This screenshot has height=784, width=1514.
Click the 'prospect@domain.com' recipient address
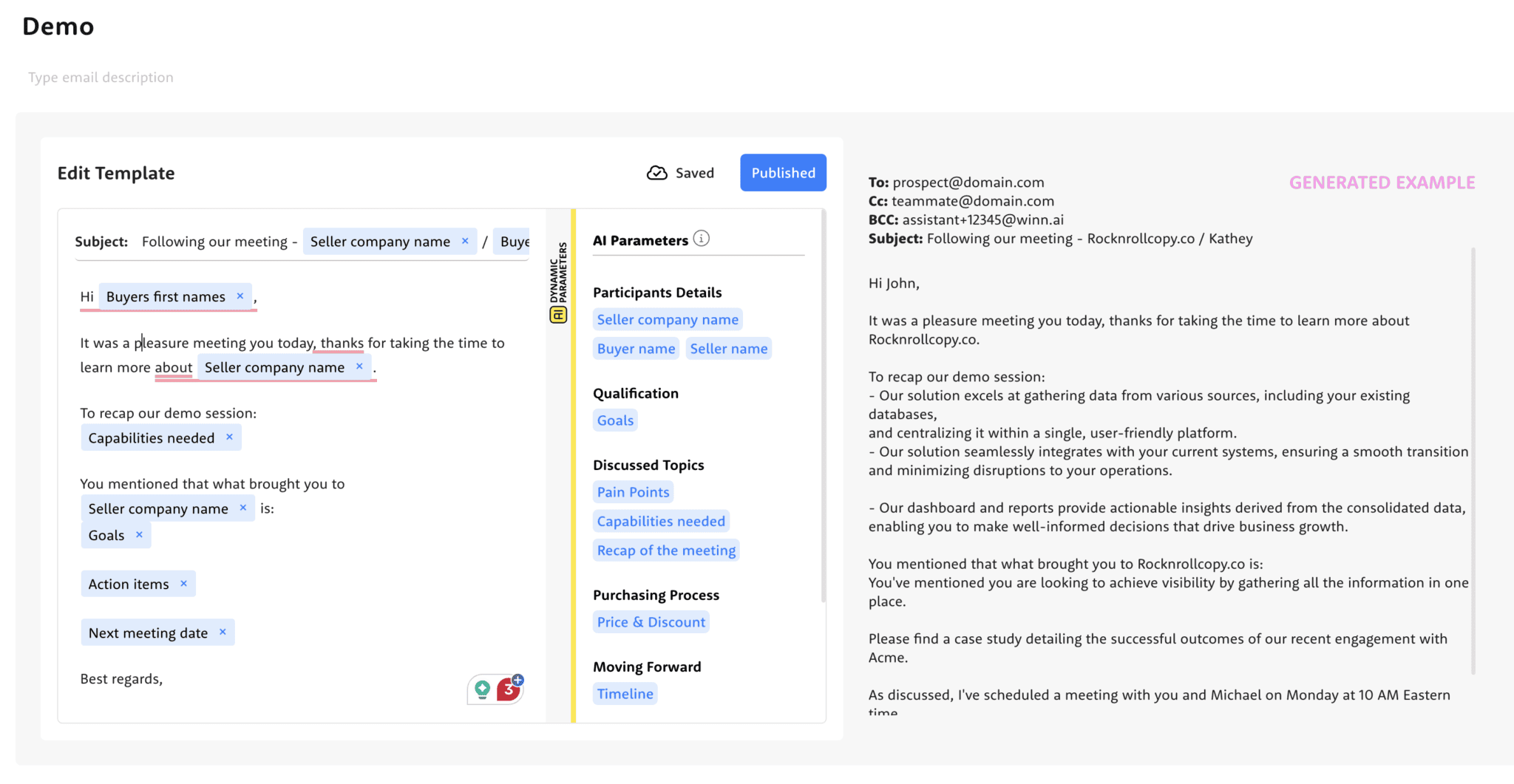point(968,183)
